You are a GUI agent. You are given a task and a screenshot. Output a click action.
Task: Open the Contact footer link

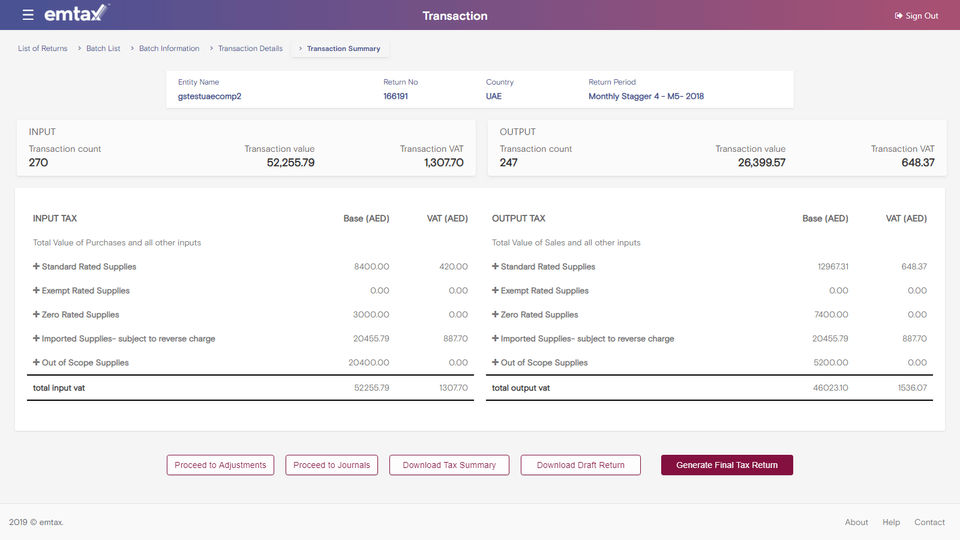tap(929, 522)
